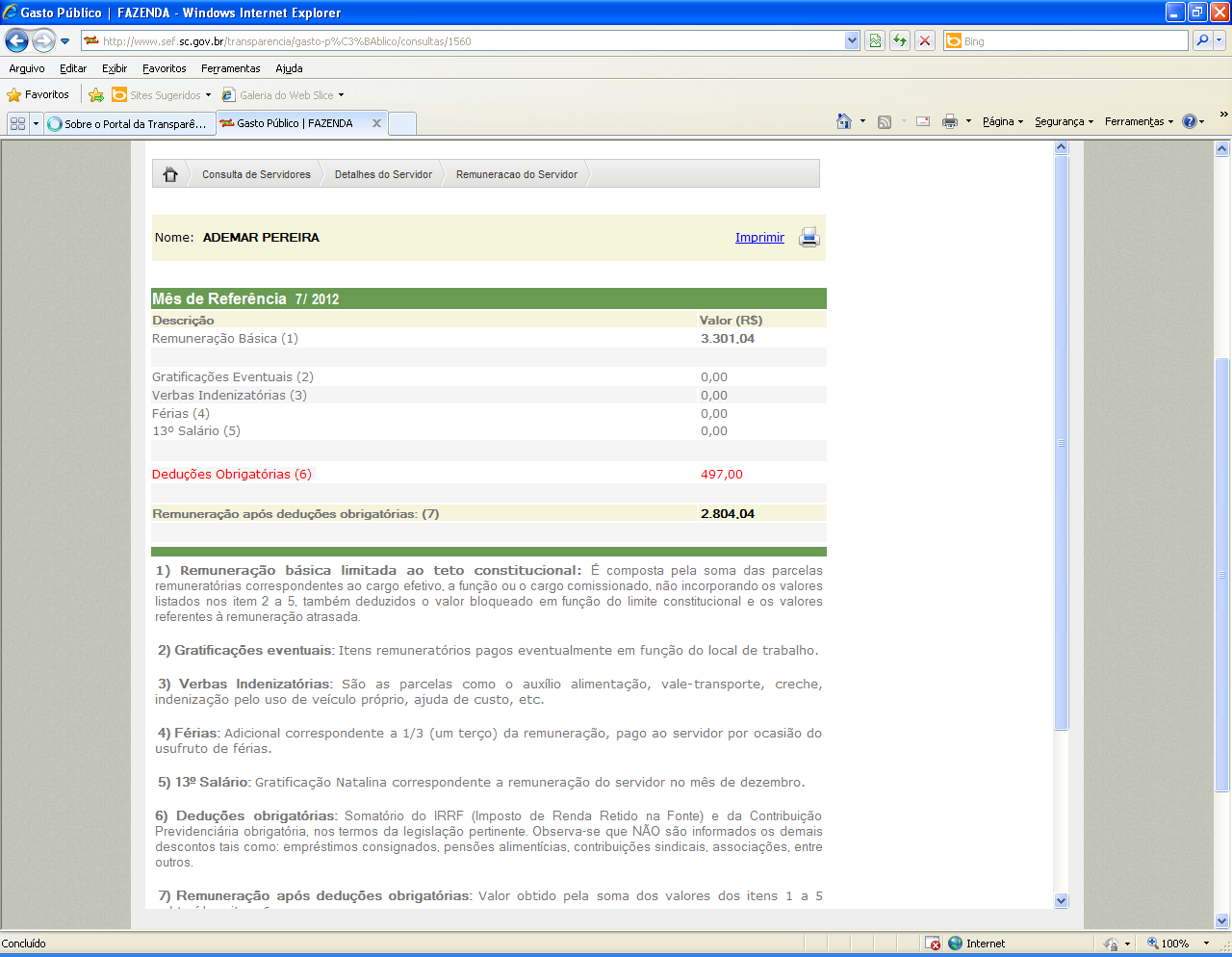Click the Deduções Obrigatórias (6) row label

pyautogui.click(x=232, y=475)
